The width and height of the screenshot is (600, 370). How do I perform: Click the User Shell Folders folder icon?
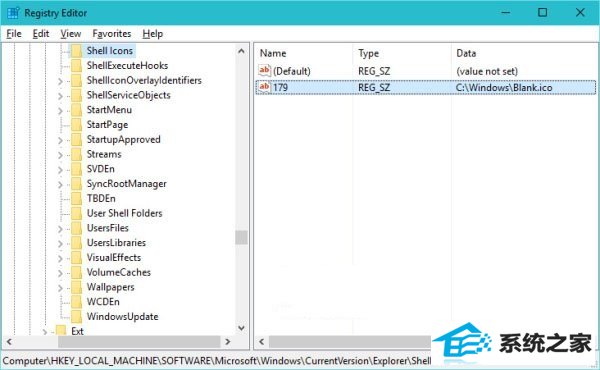coord(77,213)
